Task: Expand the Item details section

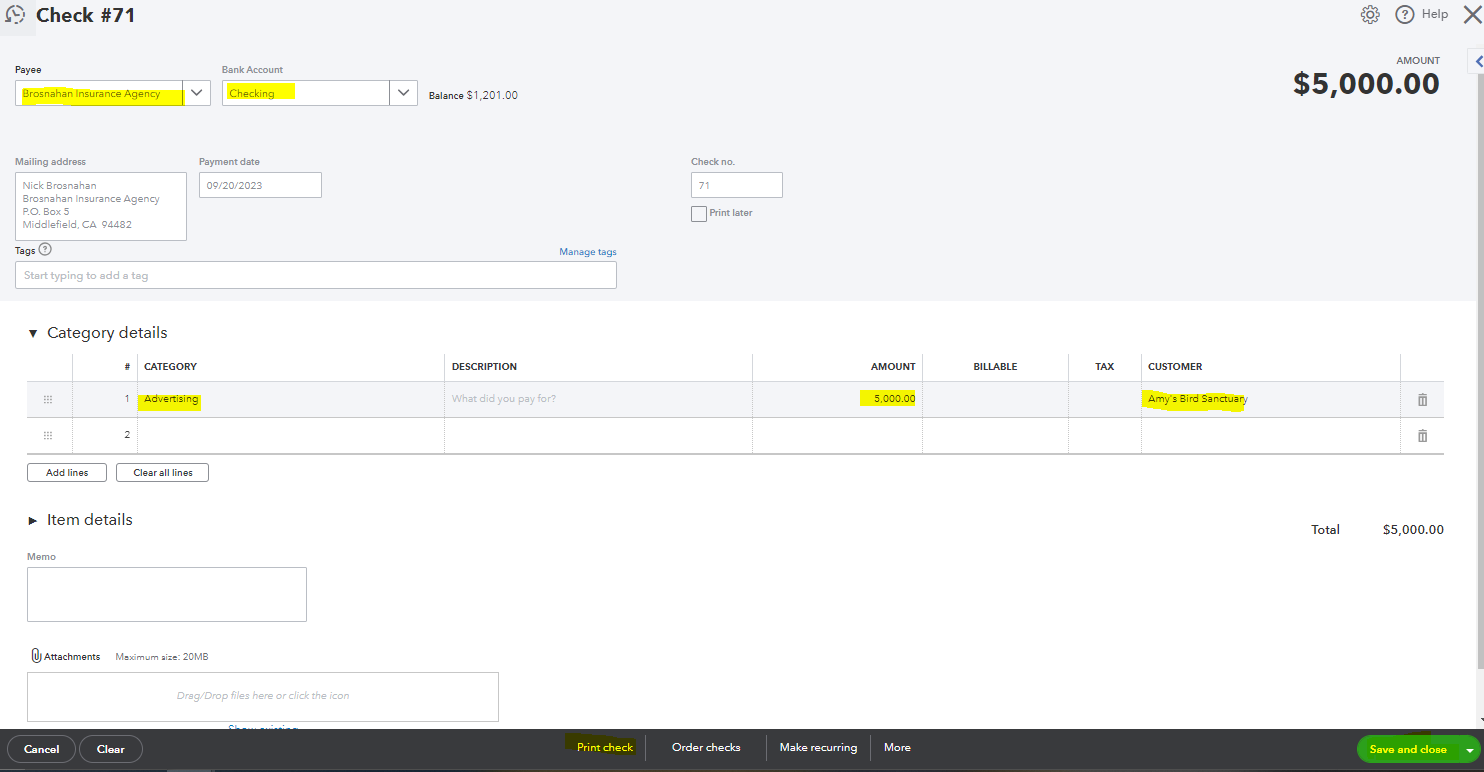Action: click(33, 520)
